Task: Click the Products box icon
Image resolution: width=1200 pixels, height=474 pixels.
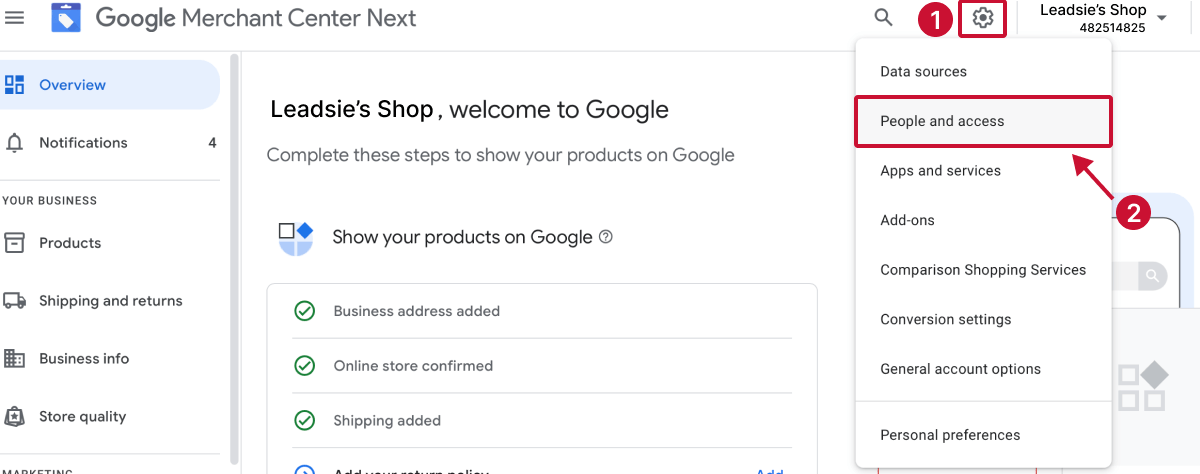Action: coord(15,243)
